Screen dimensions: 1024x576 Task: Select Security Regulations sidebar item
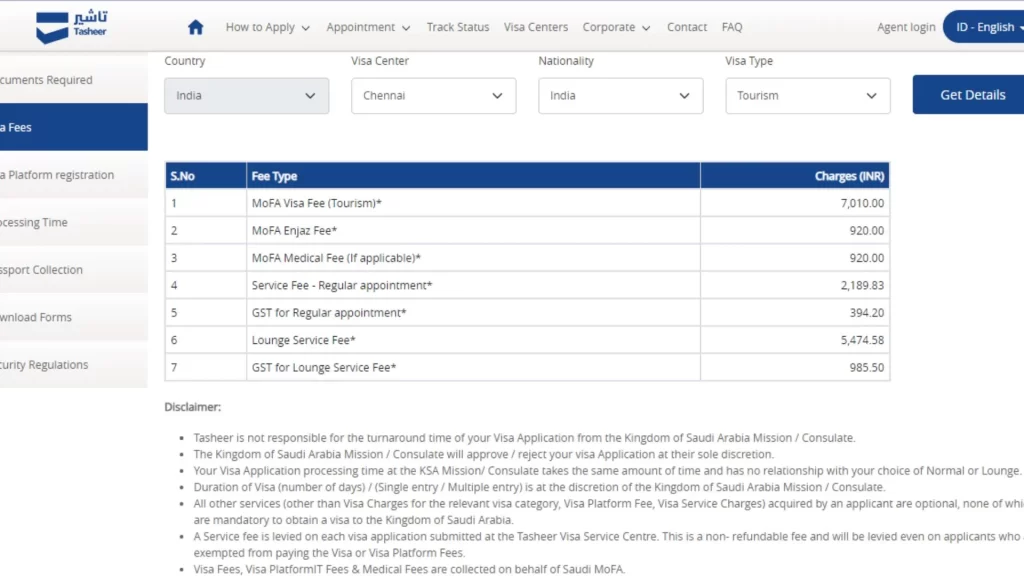click(x=46, y=365)
